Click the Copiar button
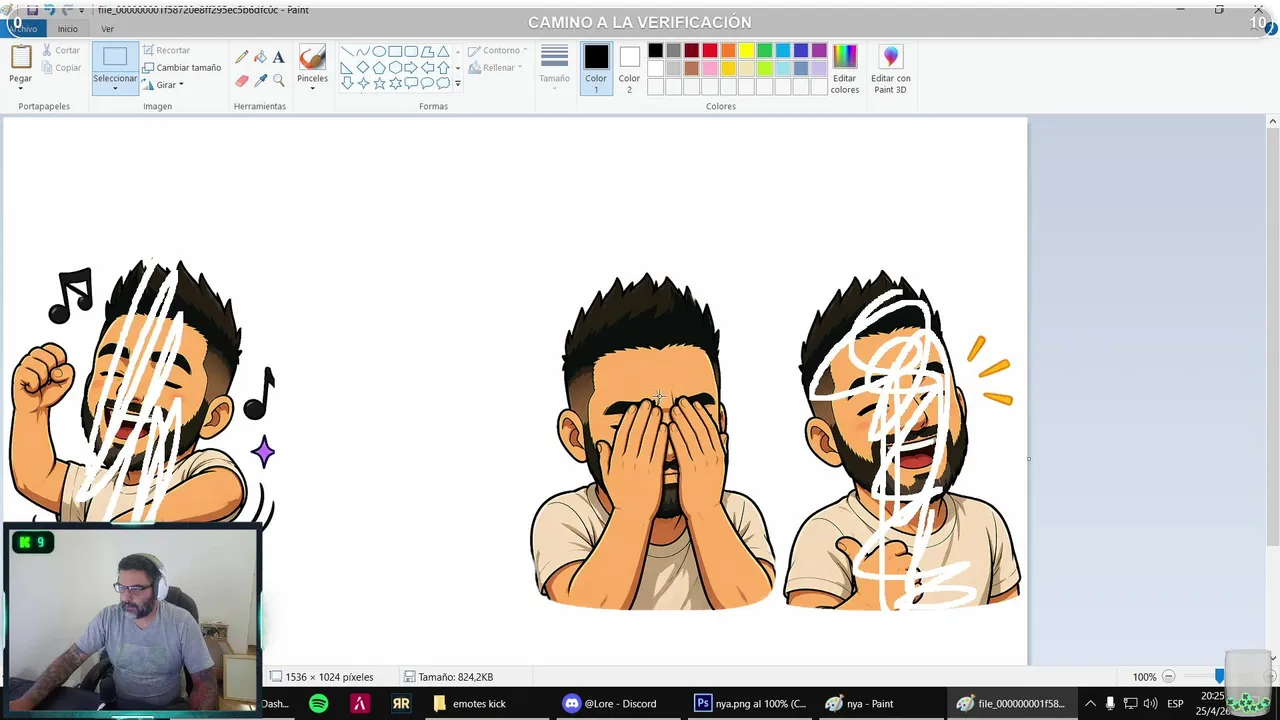The width and height of the screenshot is (1280, 720). (61, 68)
